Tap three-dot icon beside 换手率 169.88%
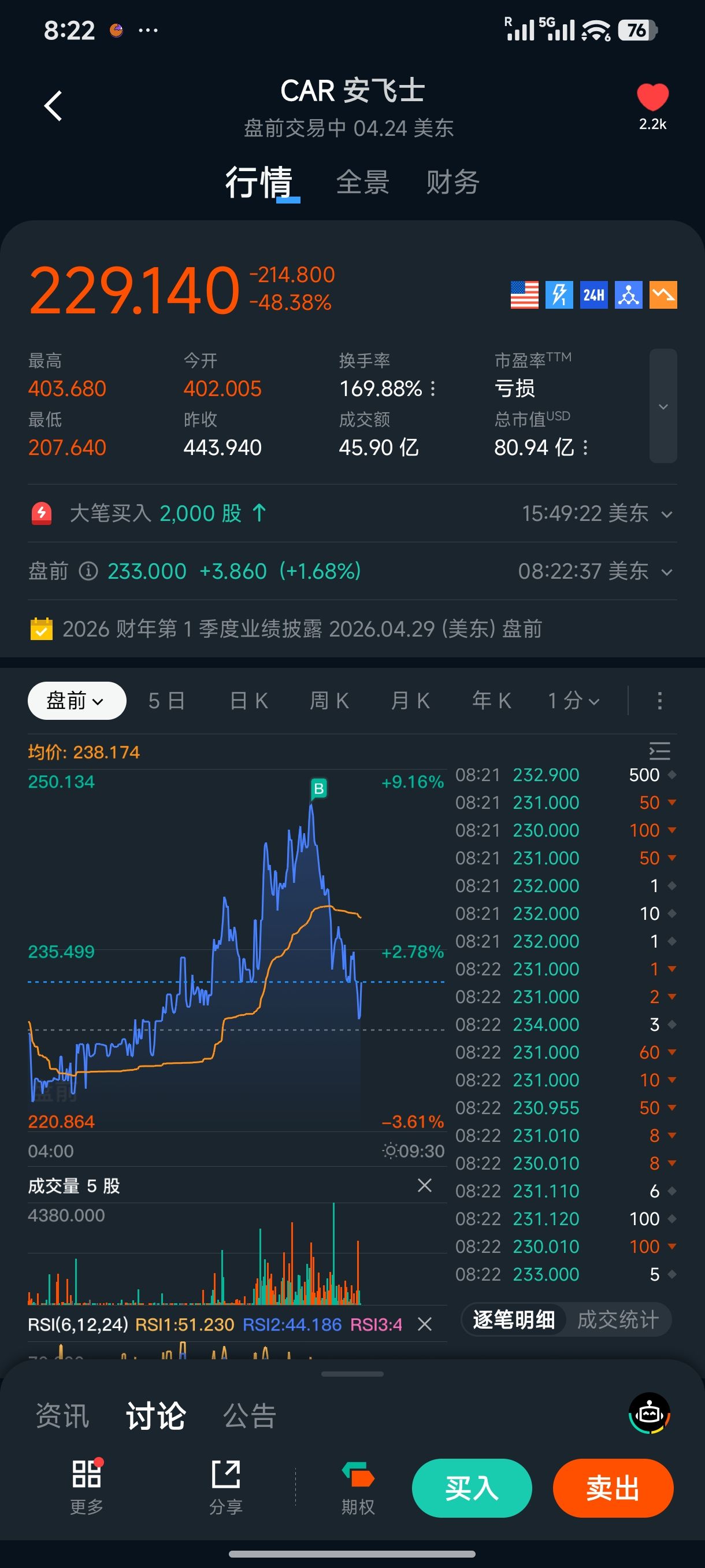The image size is (705, 1568). (432, 389)
